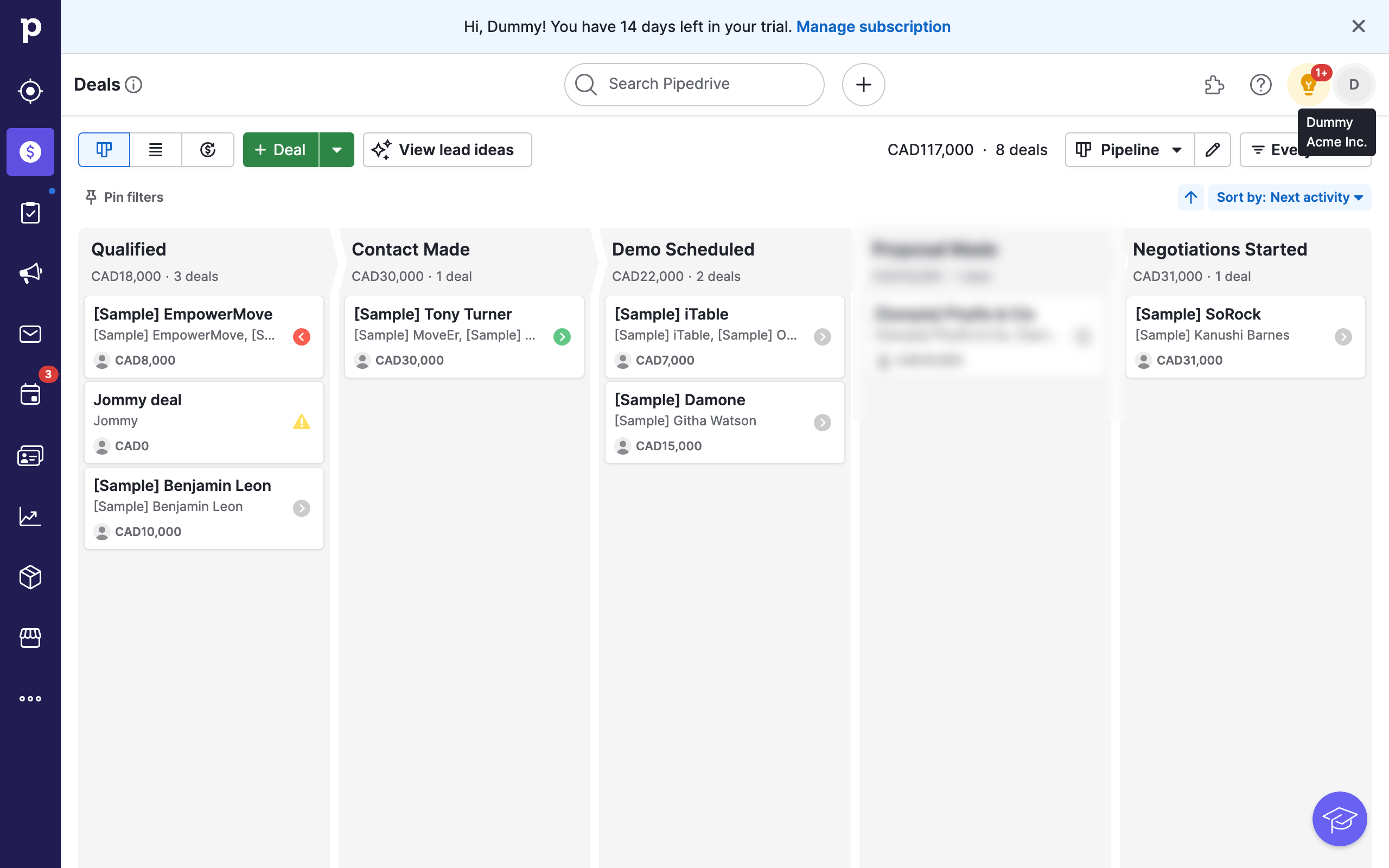
Task: Open the Pipeline selector dropdown
Action: (x=1129, y=150)
